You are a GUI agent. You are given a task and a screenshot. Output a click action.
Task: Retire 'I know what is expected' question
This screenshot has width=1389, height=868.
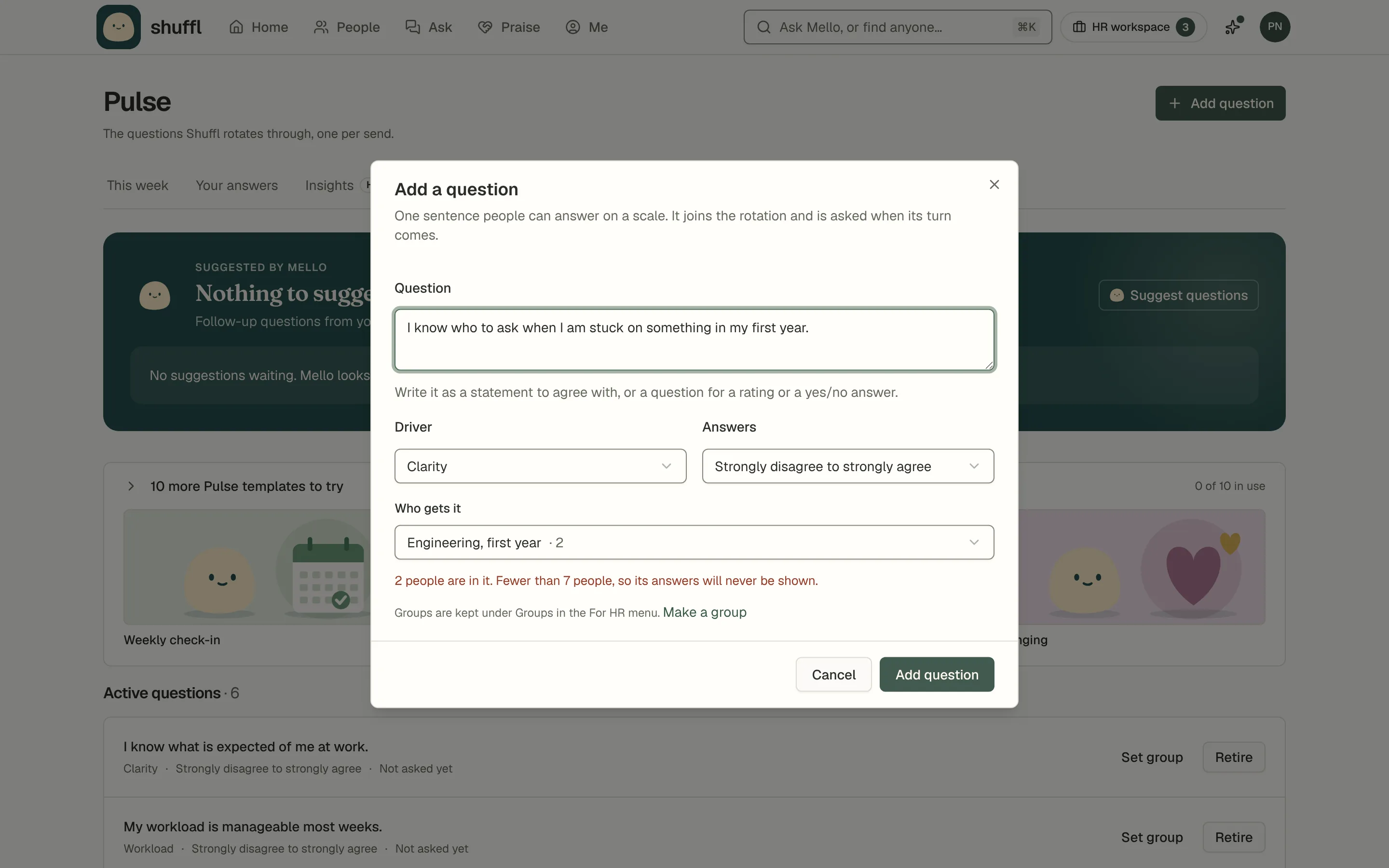1233,757
